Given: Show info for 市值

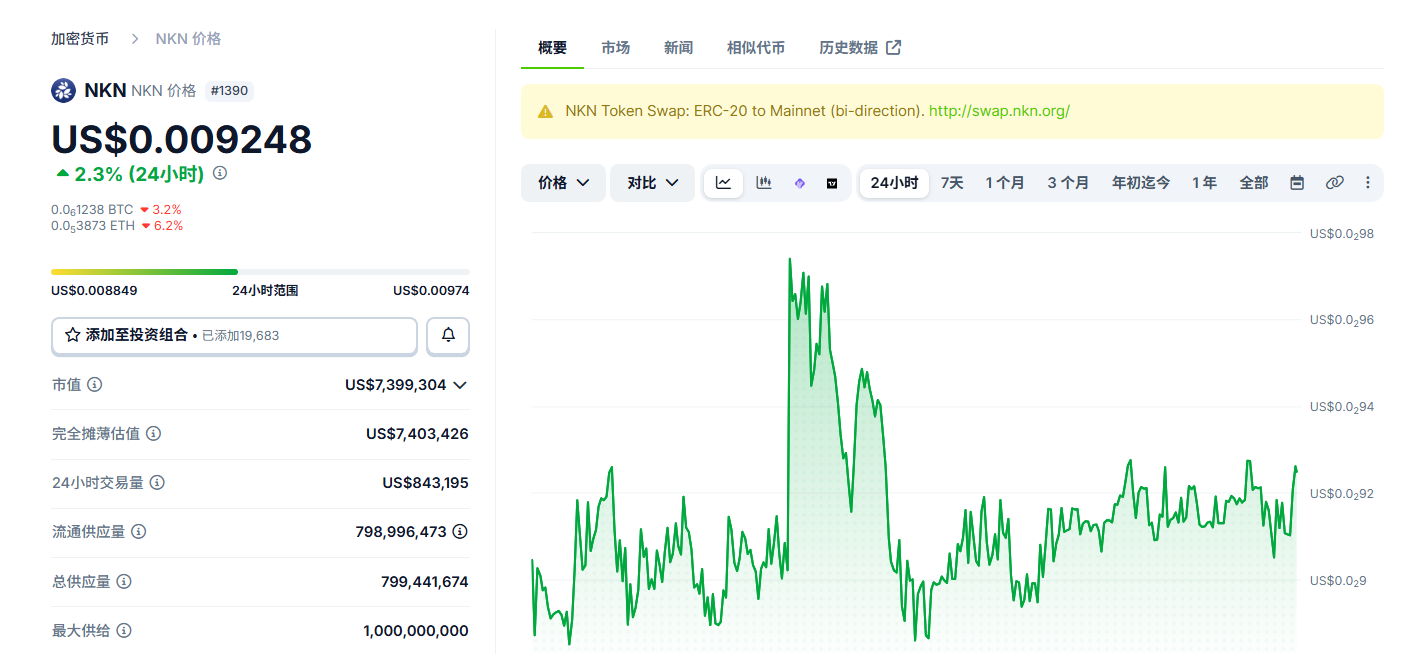Looking at the screenshot, I should pyautogui.click(x=94, y=384).
